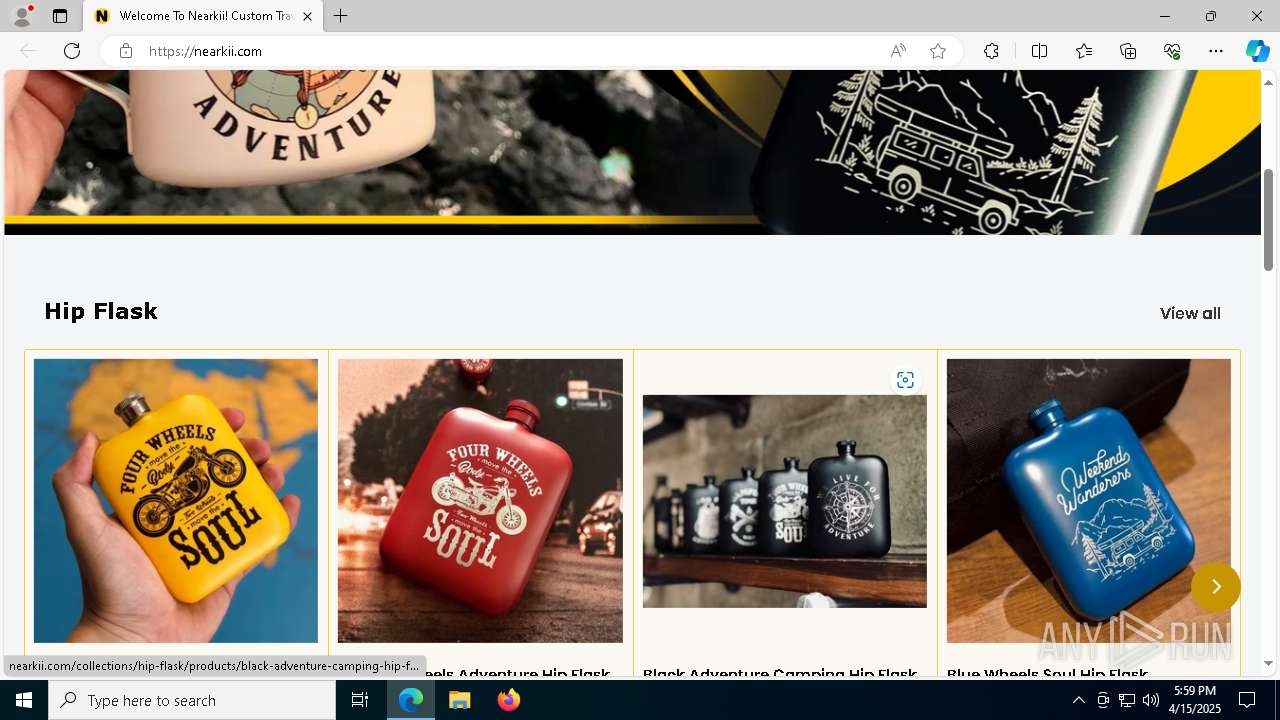Open Collections icon
The width and height of the screenshot is (1280, 720).
[1128, 51]
